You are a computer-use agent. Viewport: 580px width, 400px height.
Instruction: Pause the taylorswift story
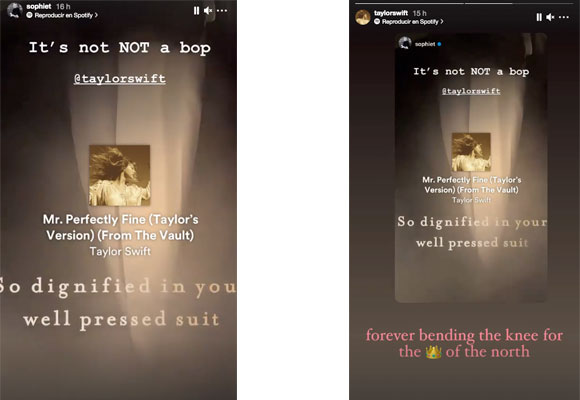(539, 17)
